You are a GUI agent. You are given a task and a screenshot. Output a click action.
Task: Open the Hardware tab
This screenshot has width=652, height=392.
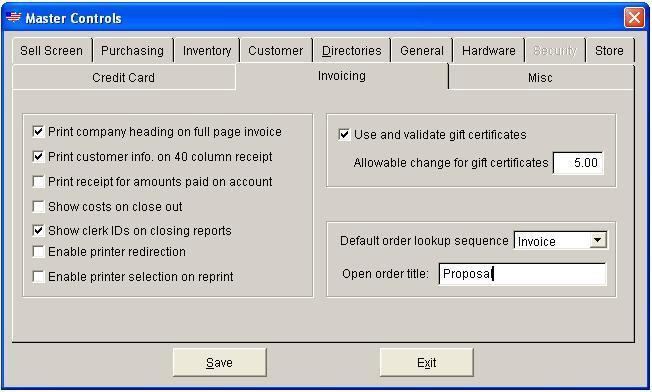[x=489, y=51]
